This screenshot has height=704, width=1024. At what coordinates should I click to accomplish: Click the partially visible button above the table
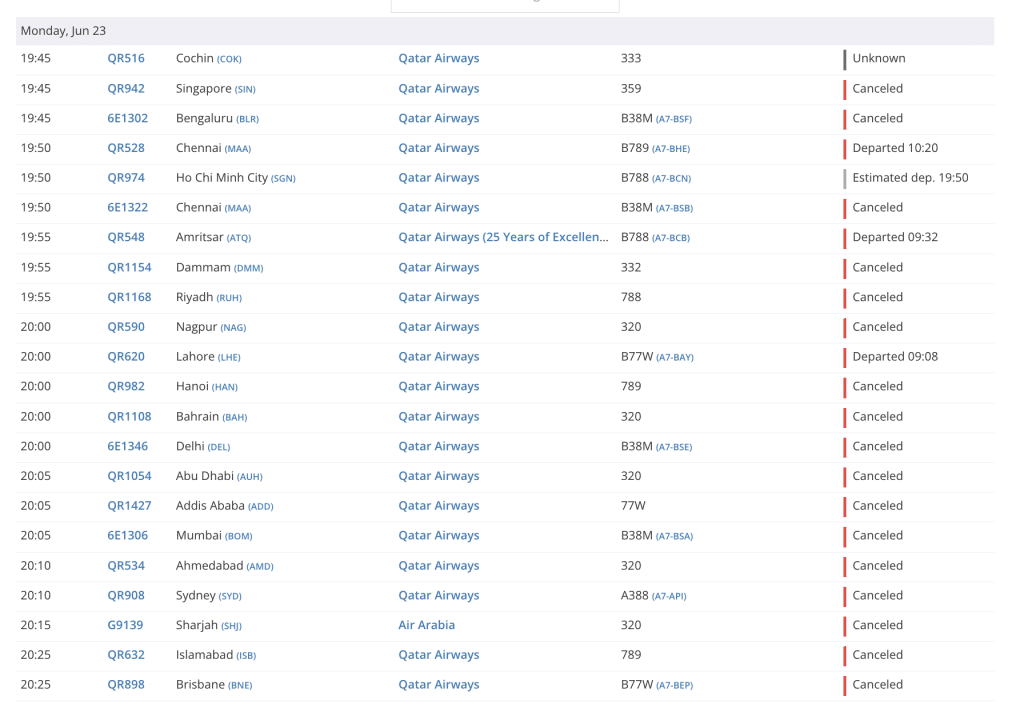tap(504, 5)
